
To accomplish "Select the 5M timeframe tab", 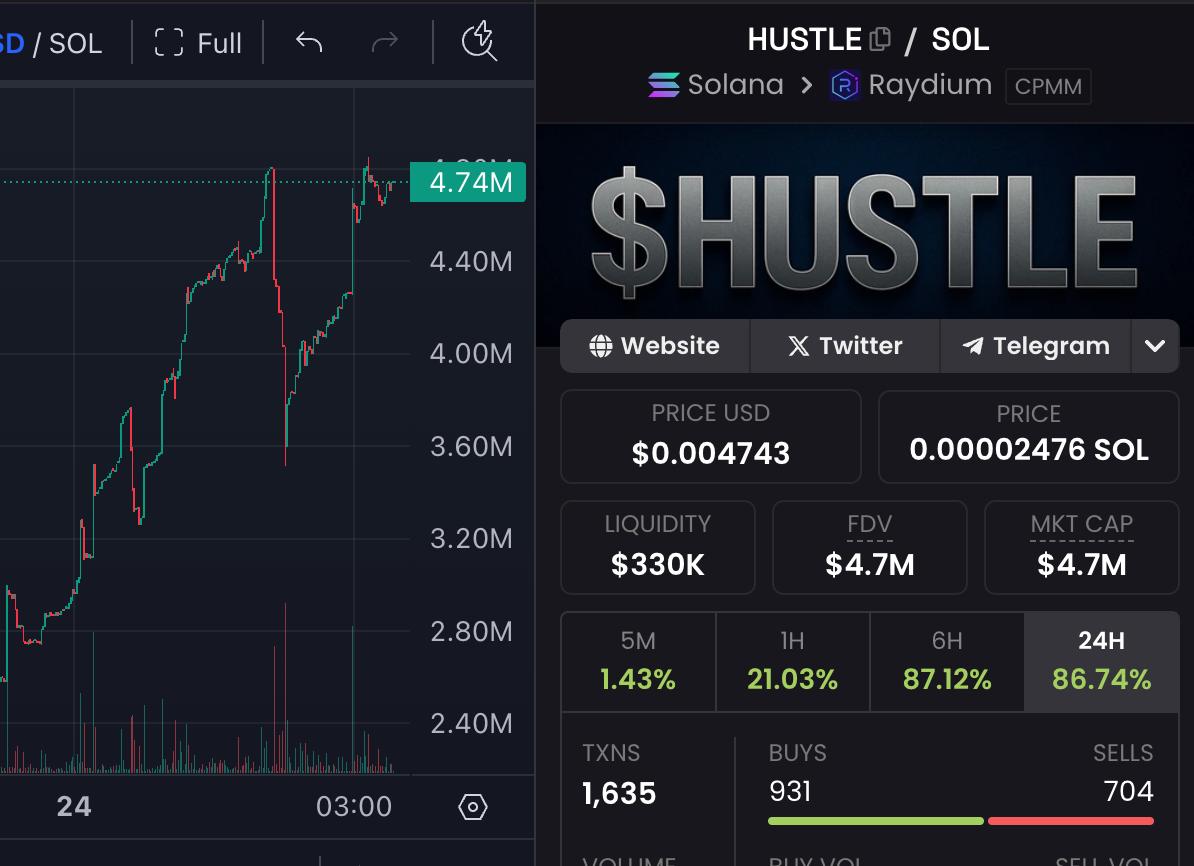I will point(638,661).
